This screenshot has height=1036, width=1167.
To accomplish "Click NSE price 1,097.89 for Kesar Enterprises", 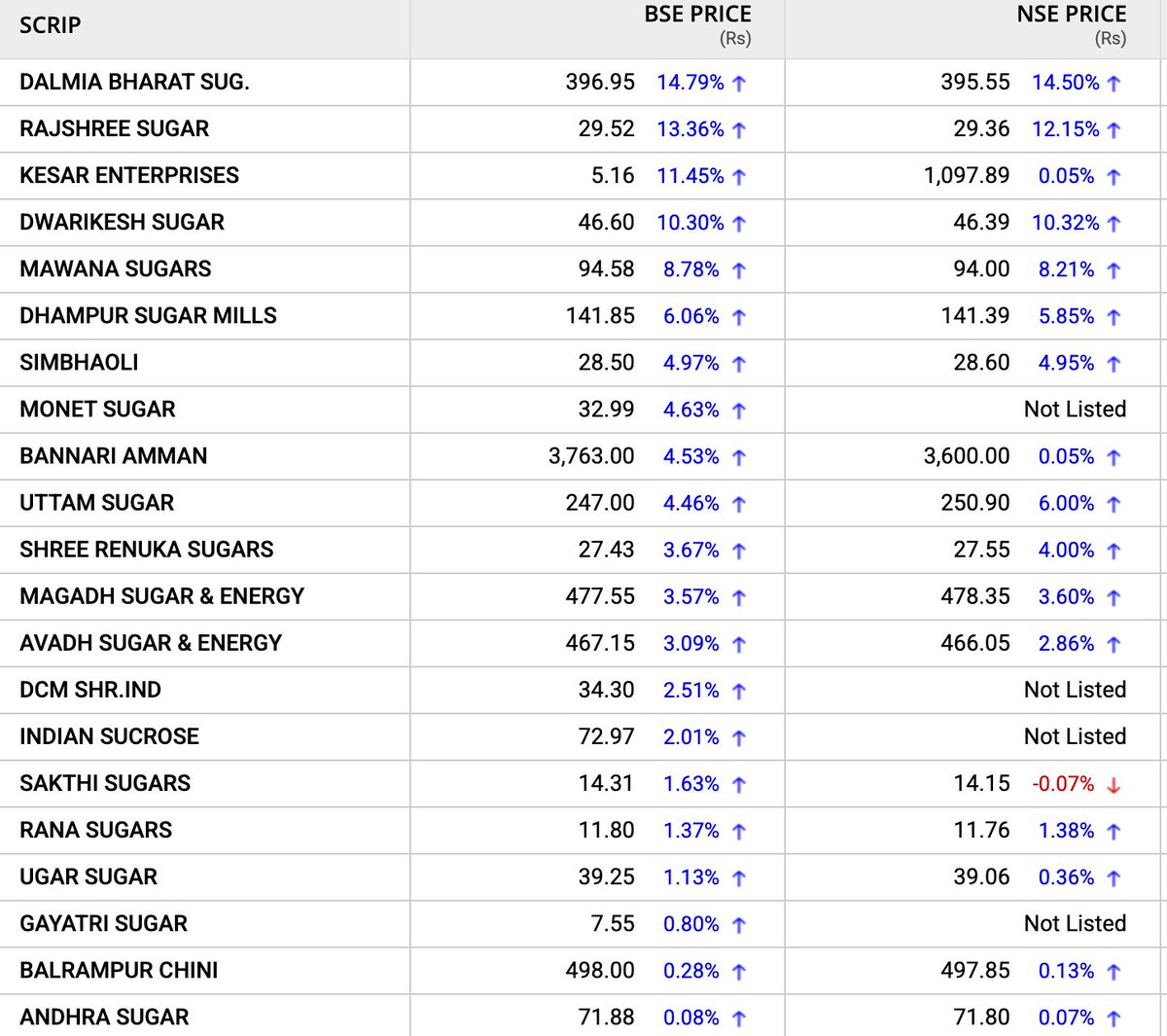I will pos(967,175).
